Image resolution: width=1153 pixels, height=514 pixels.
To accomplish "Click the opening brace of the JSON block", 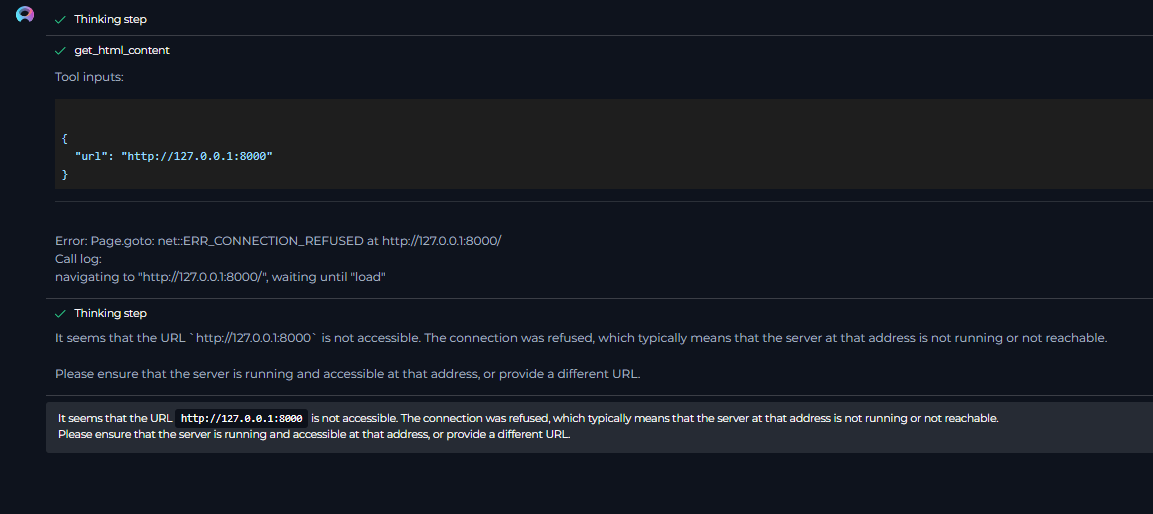I will click(x=65, y=139).
